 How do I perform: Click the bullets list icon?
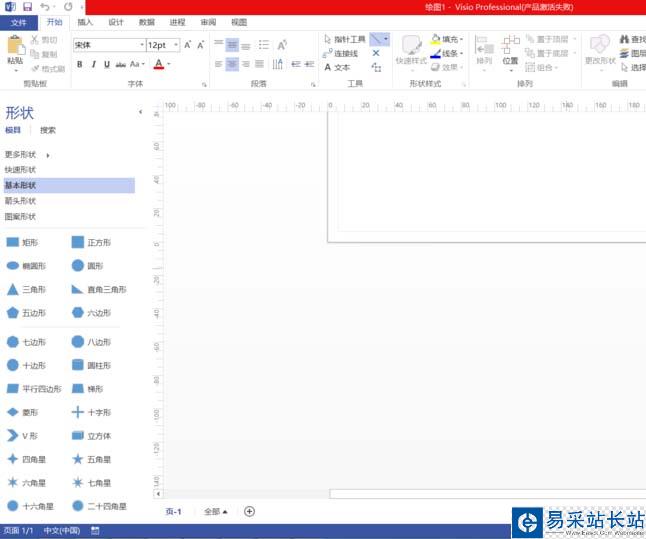pyautogui.click(x=264, y=45)
